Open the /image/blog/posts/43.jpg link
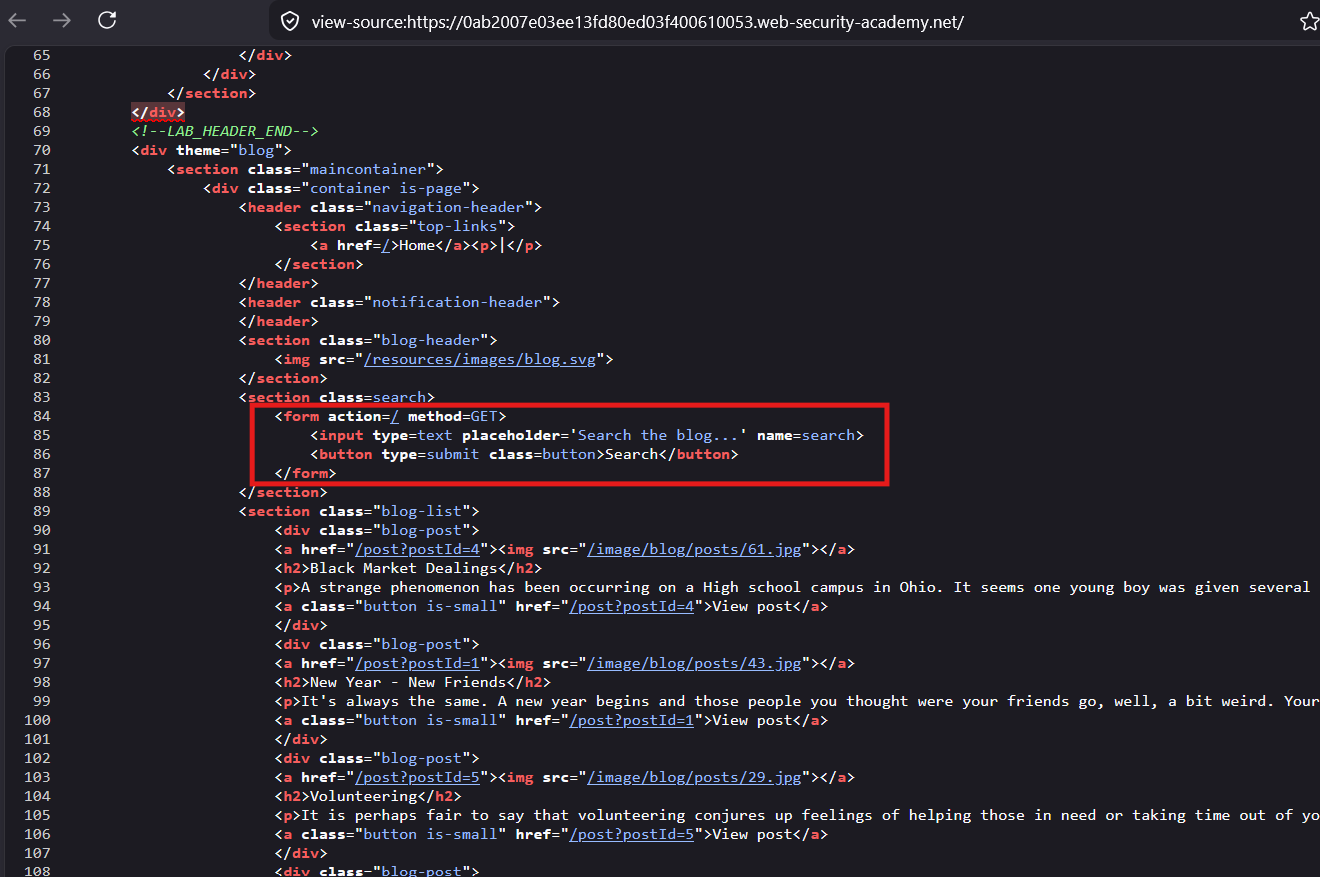This screenshot has height=877, width=1320. pyautogui.click(x=694, y=663)
